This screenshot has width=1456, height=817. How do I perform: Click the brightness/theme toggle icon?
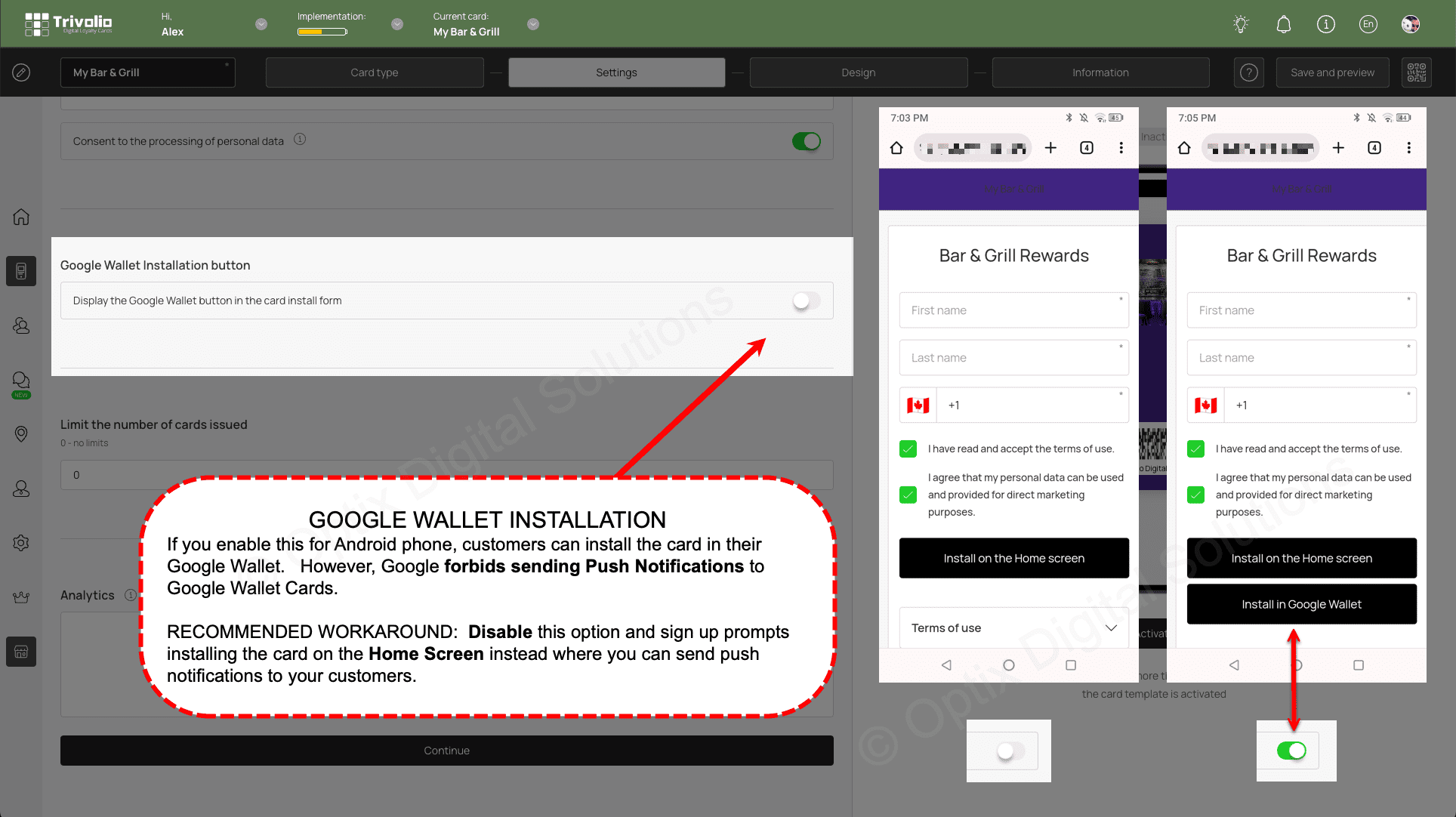(x=1241, y=24)
